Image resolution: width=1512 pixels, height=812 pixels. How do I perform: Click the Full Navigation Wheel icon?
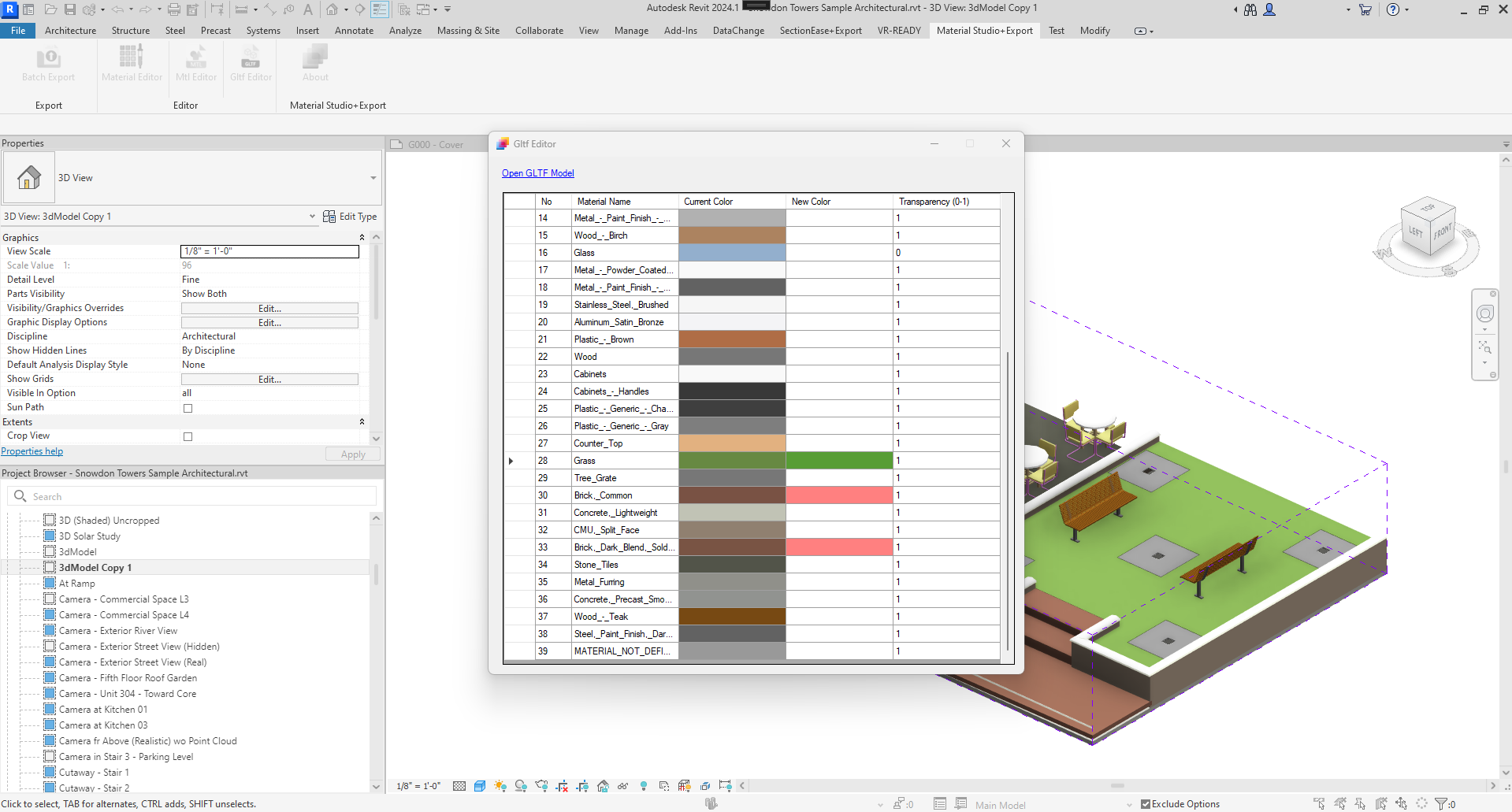(x=1485, y=314)
